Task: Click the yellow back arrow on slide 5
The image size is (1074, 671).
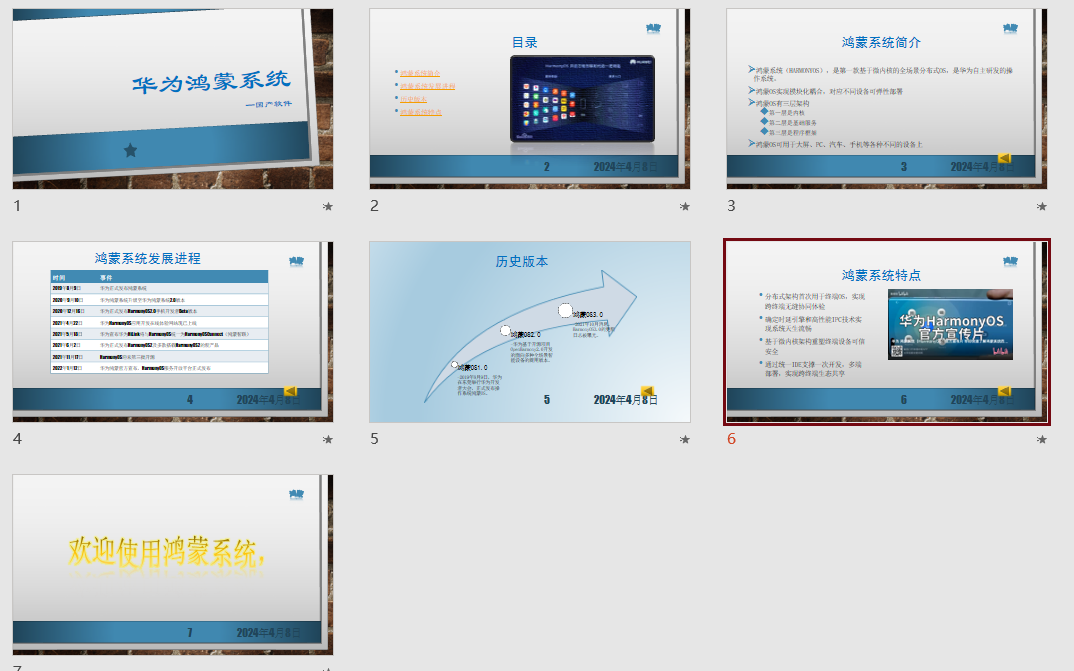Action: [647, 391]
